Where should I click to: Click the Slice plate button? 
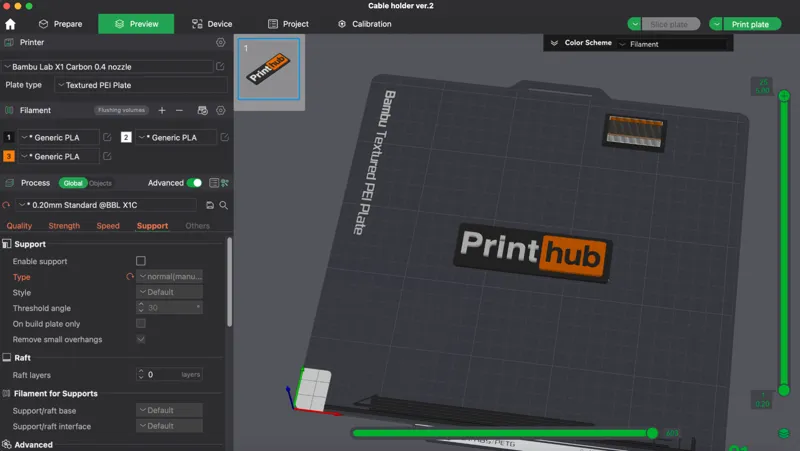(x=669, y=24)
